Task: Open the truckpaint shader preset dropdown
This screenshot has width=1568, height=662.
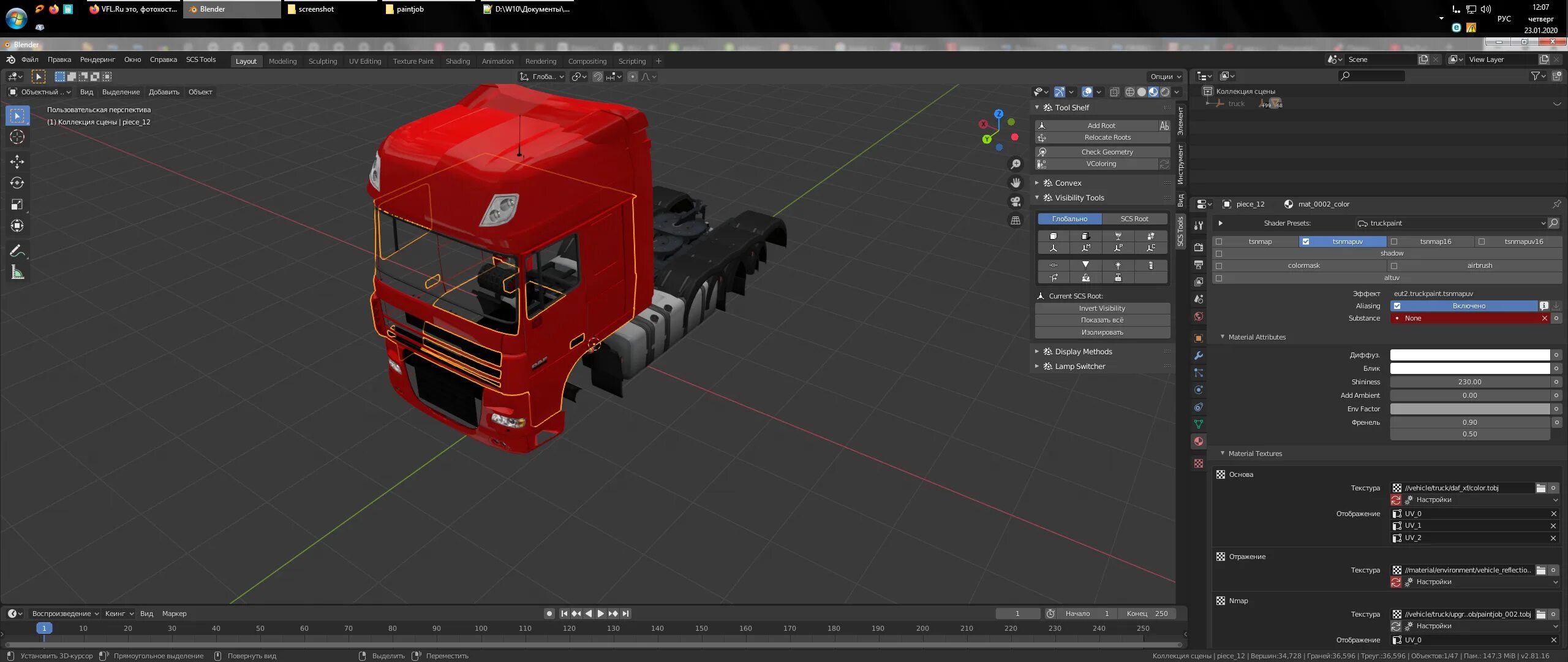Action: click(x=1451, y=223)
